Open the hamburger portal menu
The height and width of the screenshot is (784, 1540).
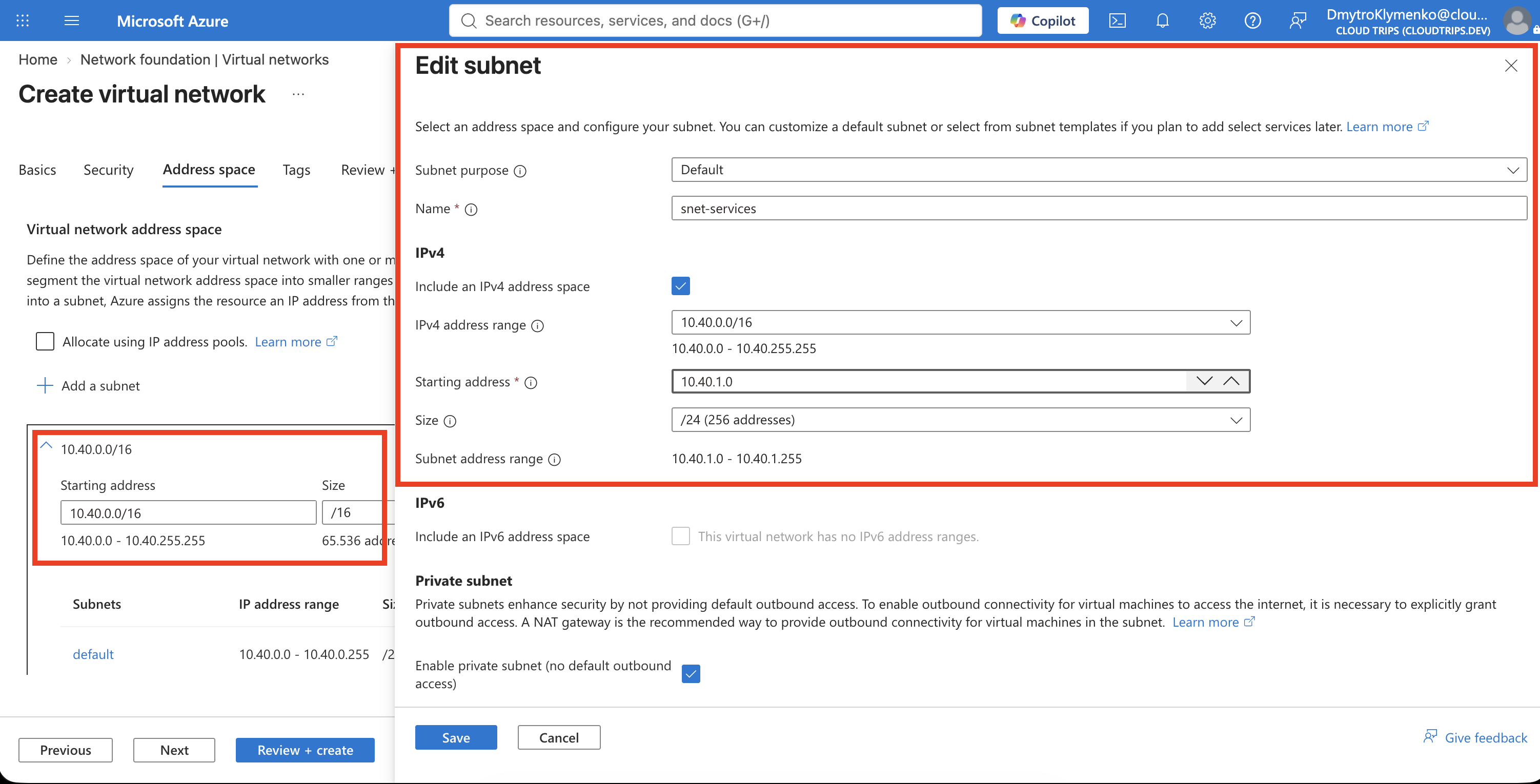[72, 21]
